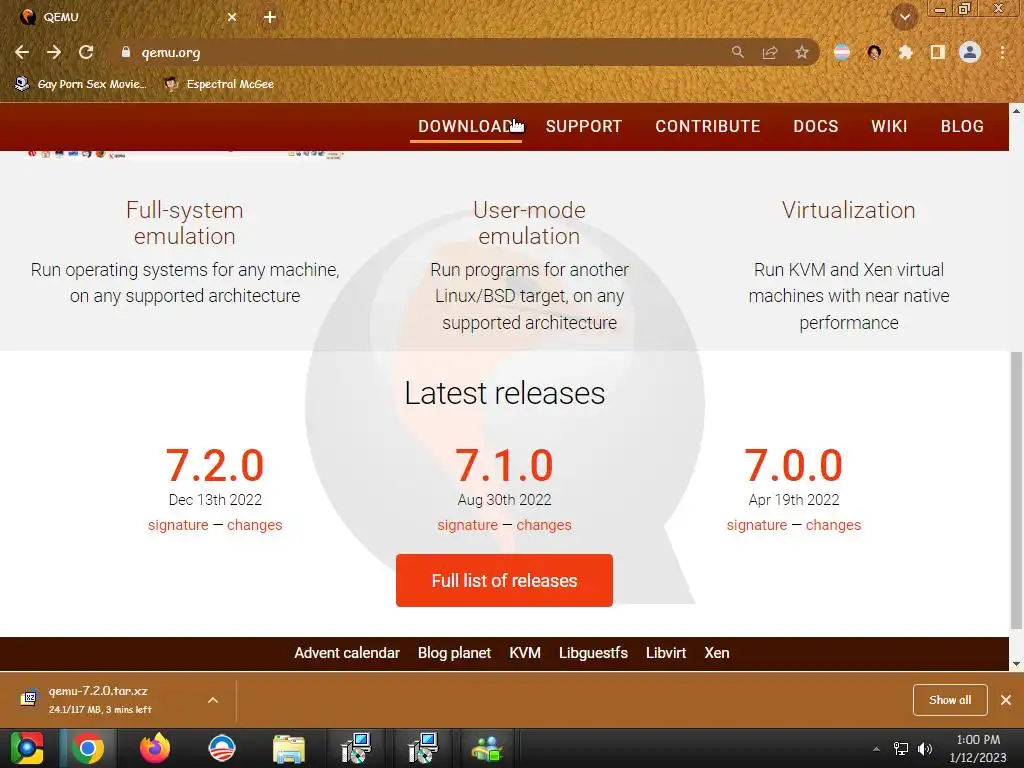Open the Espectral McGee bookmark

219,84
